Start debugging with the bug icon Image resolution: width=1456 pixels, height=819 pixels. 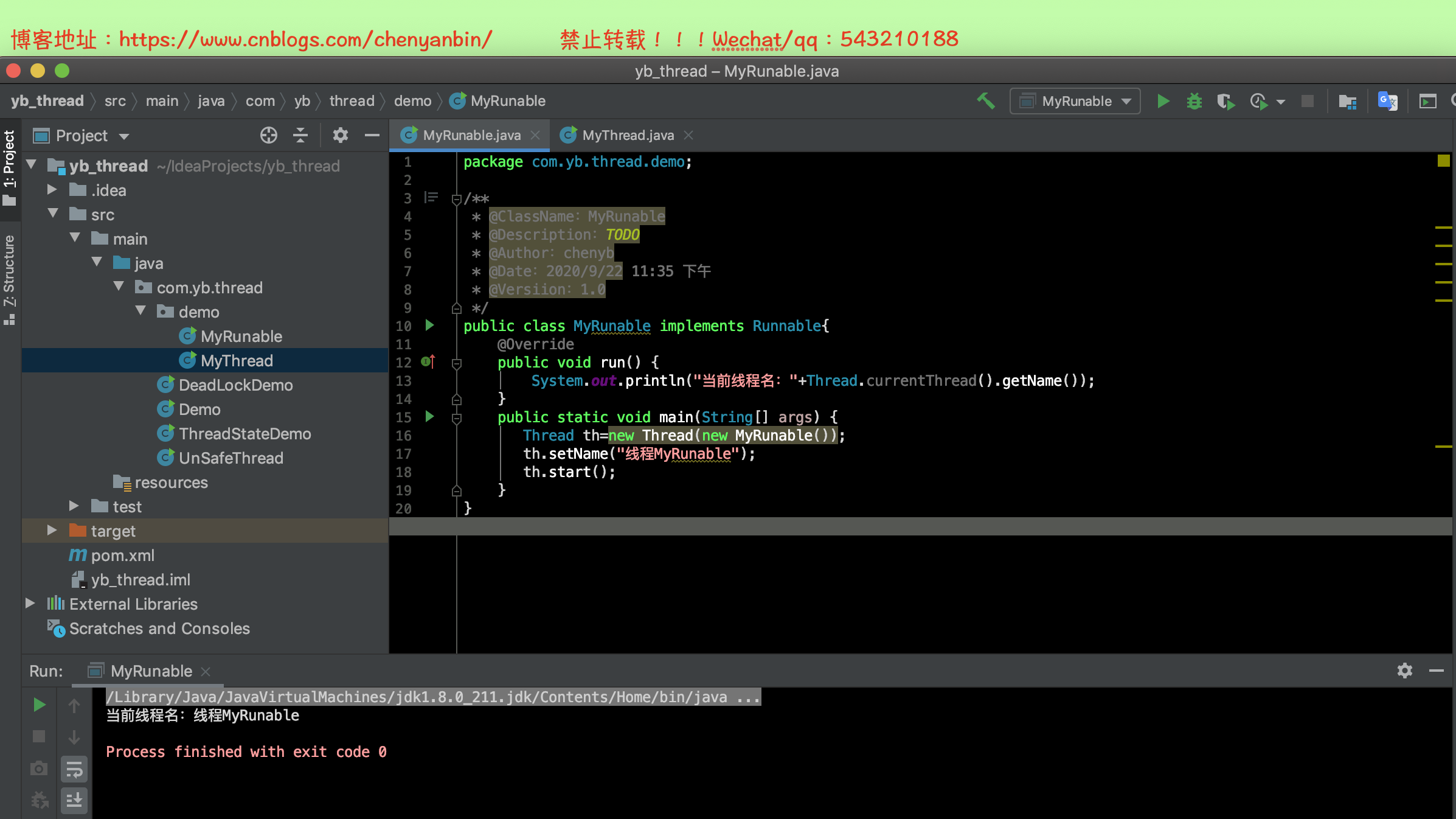tap(1194, 101)
